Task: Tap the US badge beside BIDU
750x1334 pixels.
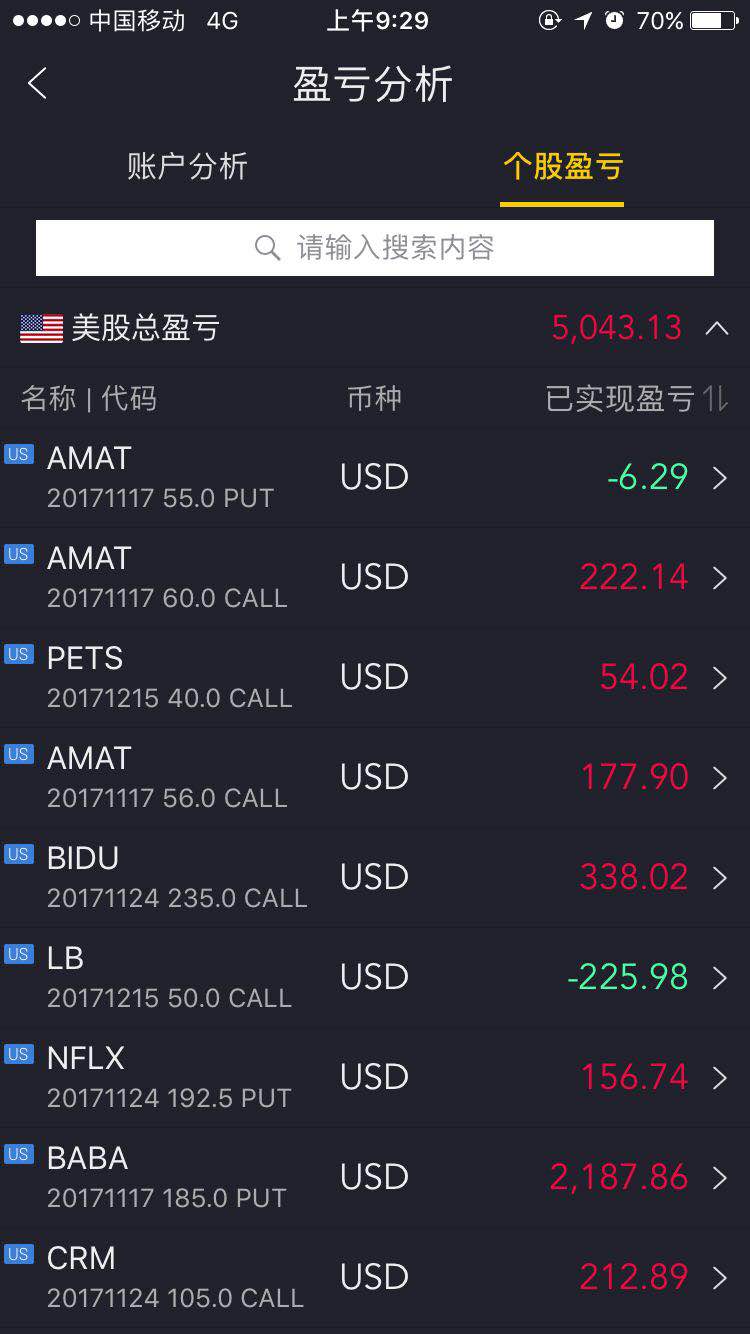Action: coord(19,855)
